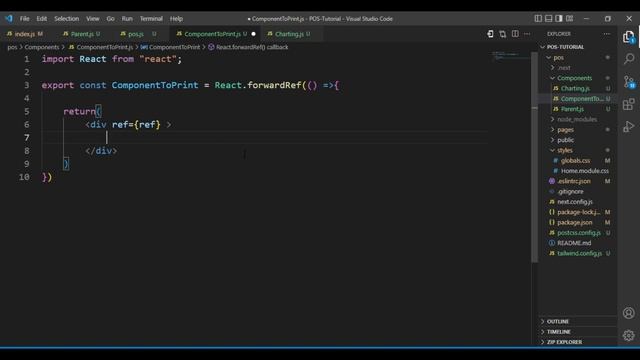Open the Edit menu

(42, 19)
